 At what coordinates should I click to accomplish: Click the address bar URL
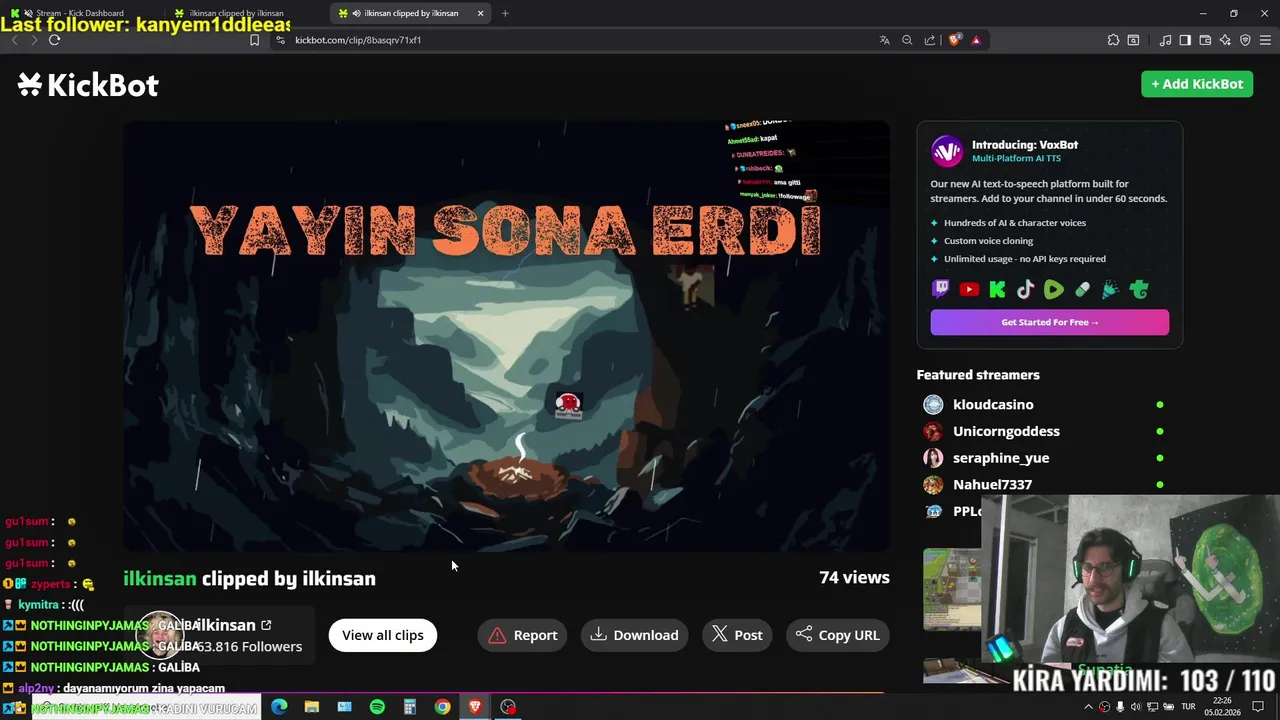pos(358,40)
